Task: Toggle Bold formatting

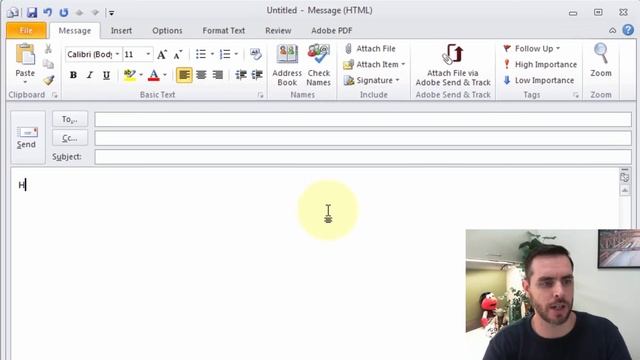Action: coord(73,75)
